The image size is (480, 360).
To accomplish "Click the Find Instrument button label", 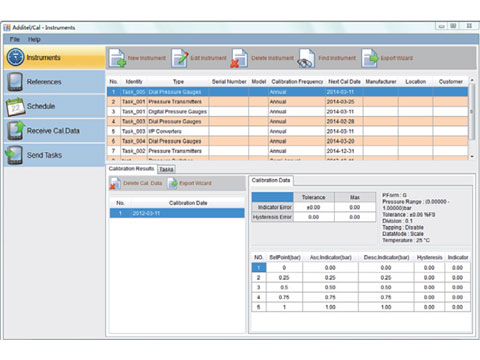I will click(x=337, y=58).
